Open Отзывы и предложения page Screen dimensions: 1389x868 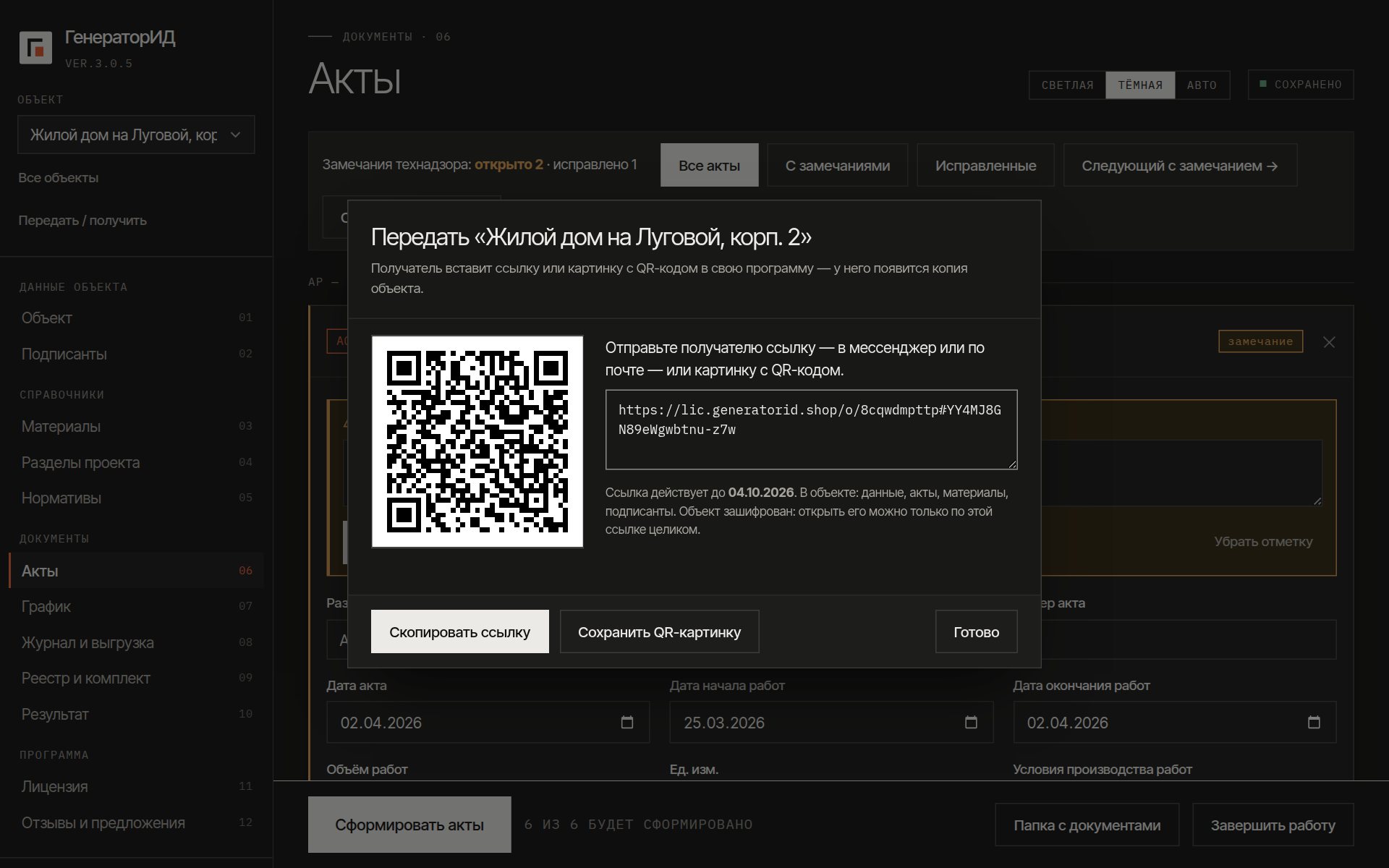point(136,822)
